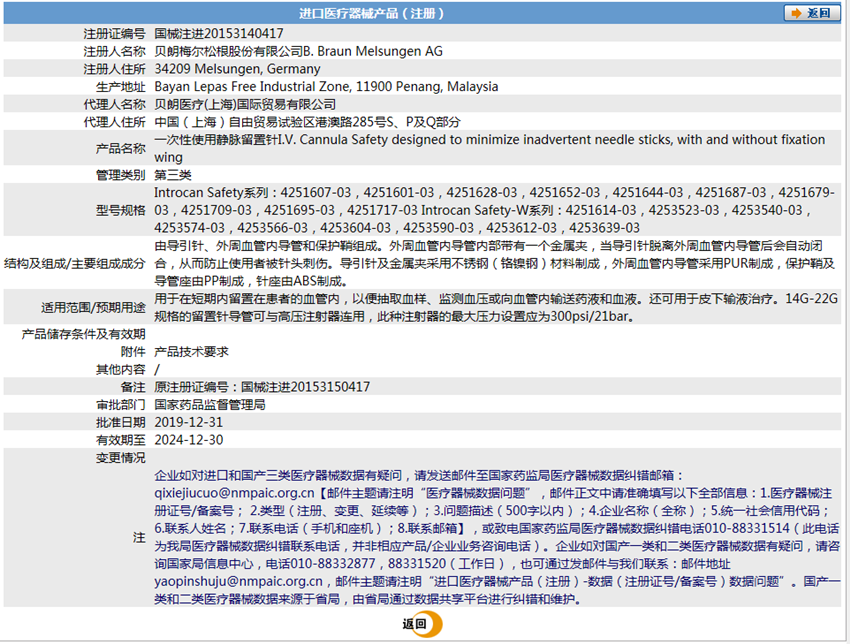Select the registrant name B. Braun Melsungen AG
Image resolution: width=850 pixels, height=644 pixels.
click(373, 51)
